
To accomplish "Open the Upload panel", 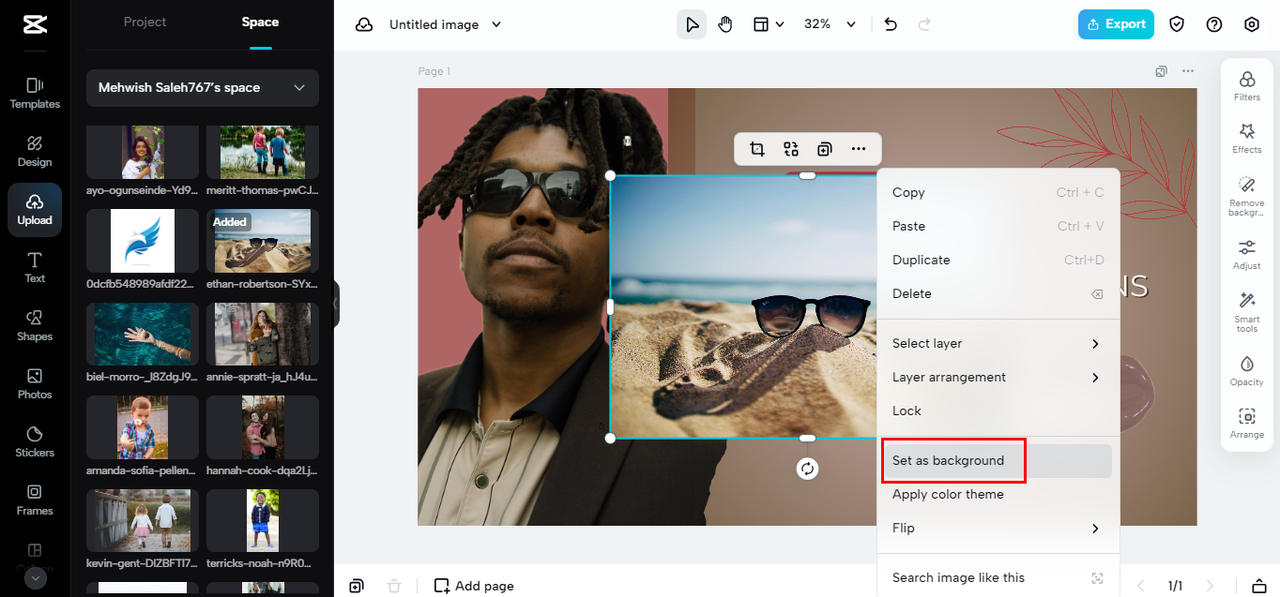I will pos(34,209).
